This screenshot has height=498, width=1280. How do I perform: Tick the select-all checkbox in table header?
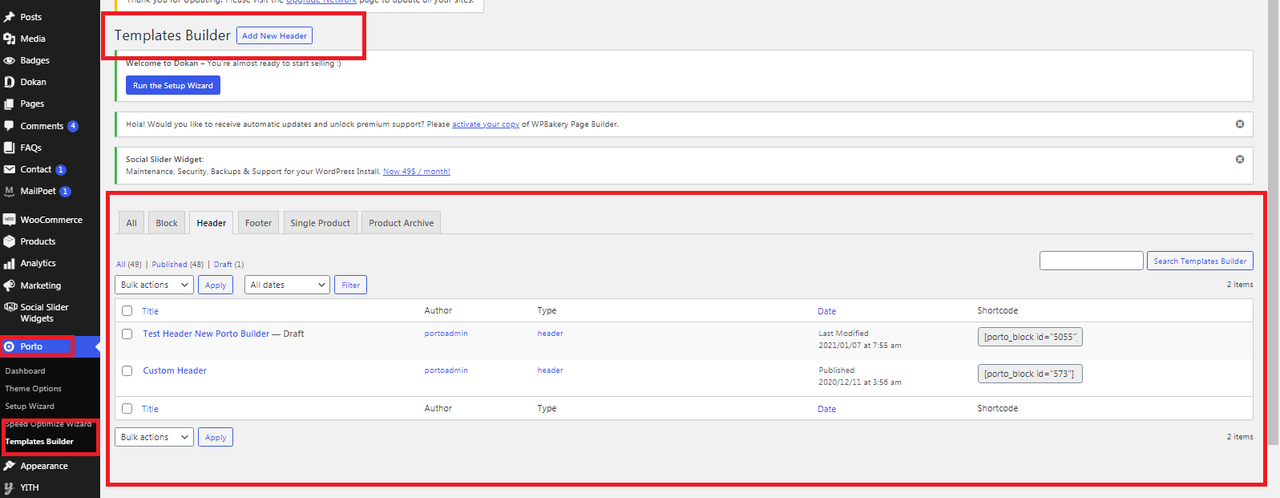click(x=127, y=311)
